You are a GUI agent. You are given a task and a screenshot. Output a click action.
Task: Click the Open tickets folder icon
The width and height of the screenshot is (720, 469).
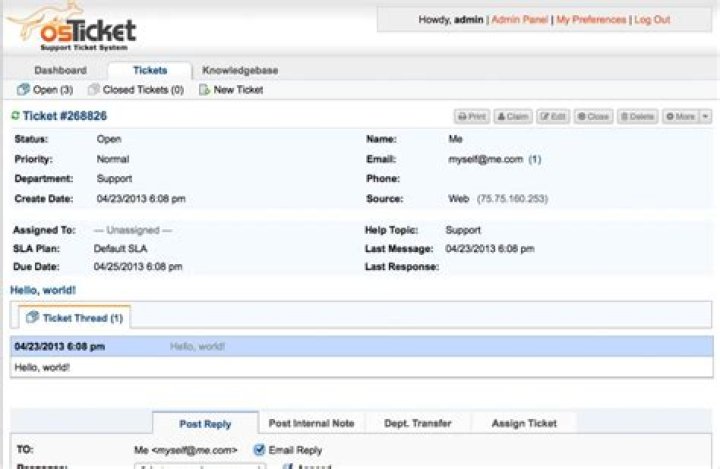pyautogui.click(x=23, y=89)
